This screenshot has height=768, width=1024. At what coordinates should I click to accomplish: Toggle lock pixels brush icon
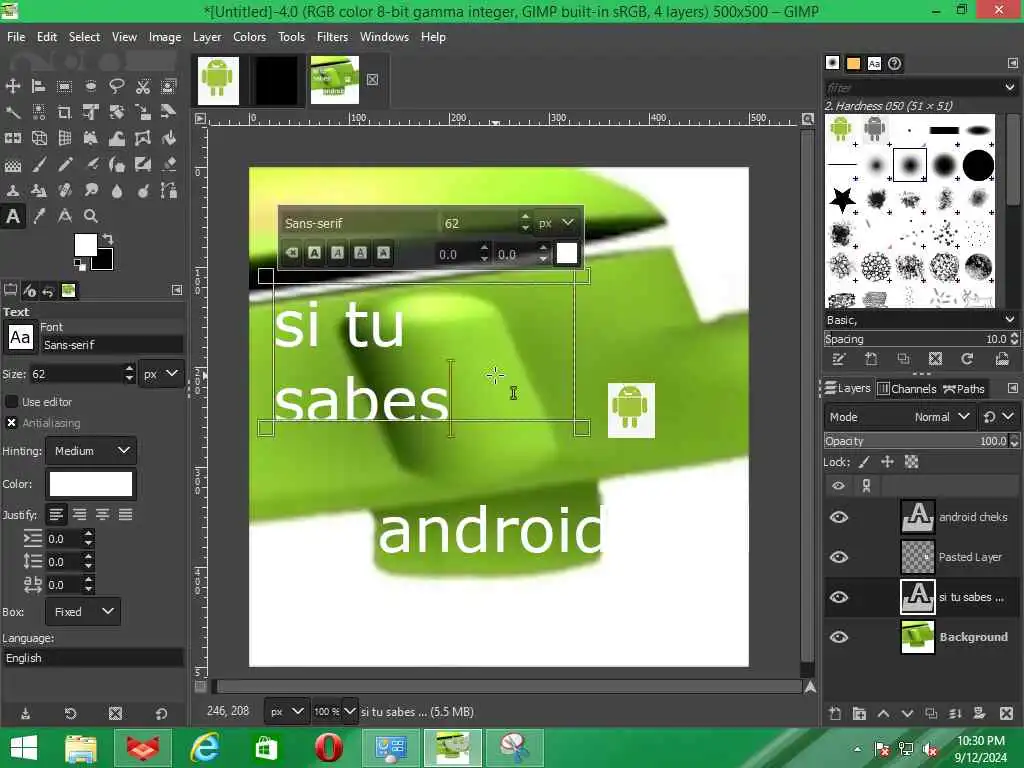[x=864, y=462]
